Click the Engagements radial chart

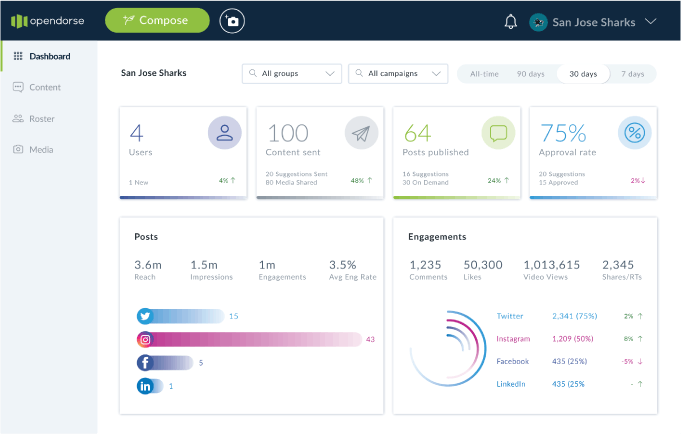point(448,348)
